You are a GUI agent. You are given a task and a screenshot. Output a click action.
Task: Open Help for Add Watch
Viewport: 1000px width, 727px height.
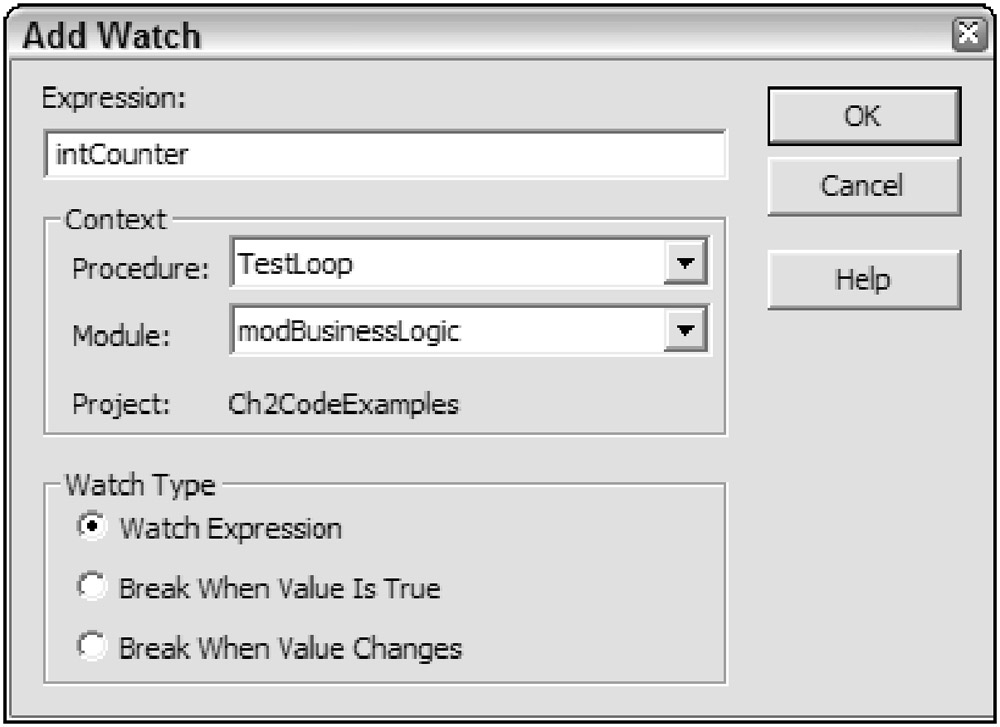[x=863, y=279]
